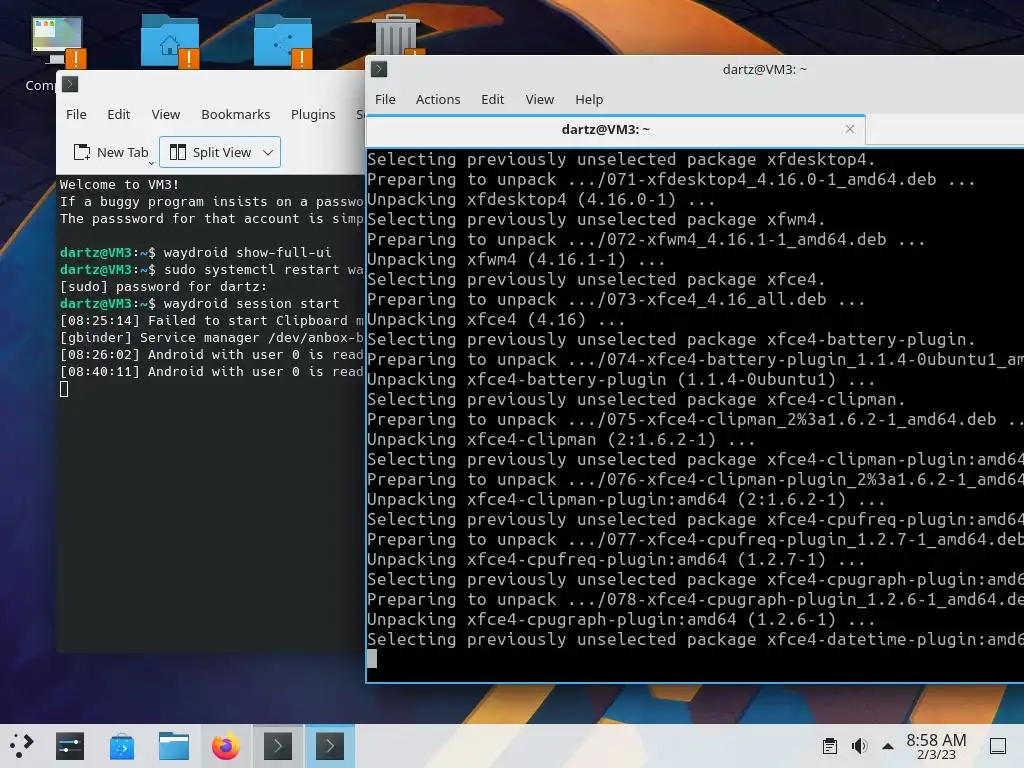Open the View menu in the dartz@VM3 terminal

[x=540, y=99]
